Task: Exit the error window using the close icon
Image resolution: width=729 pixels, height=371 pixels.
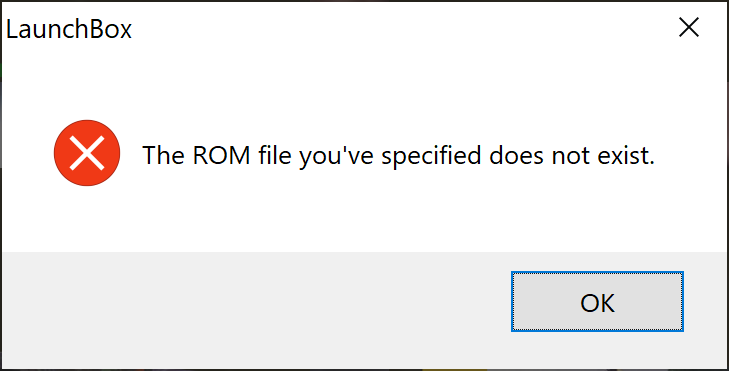Action: 689,27
